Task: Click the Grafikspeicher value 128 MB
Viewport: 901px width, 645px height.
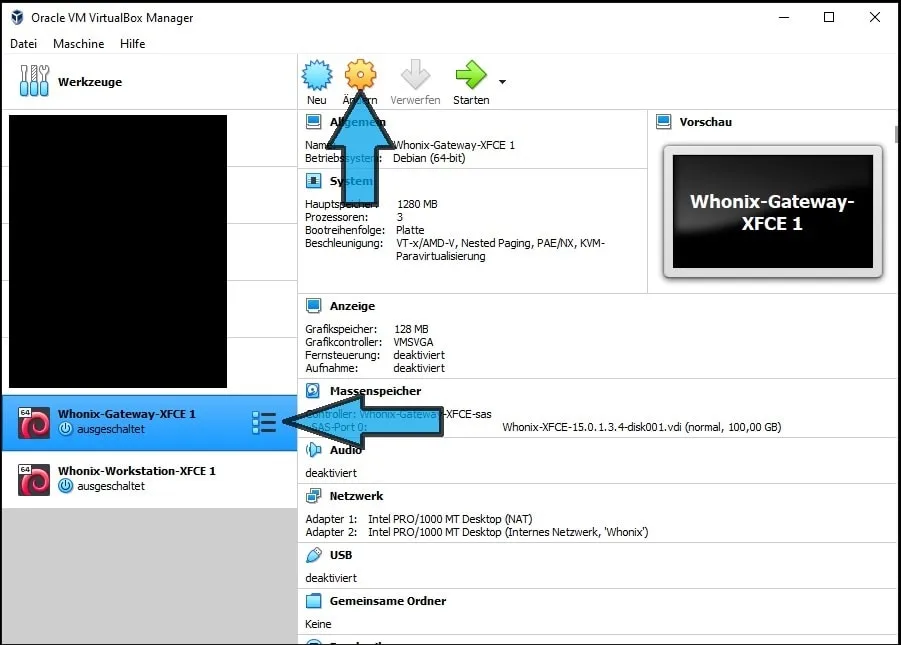Action: click(x=411, y=329)
